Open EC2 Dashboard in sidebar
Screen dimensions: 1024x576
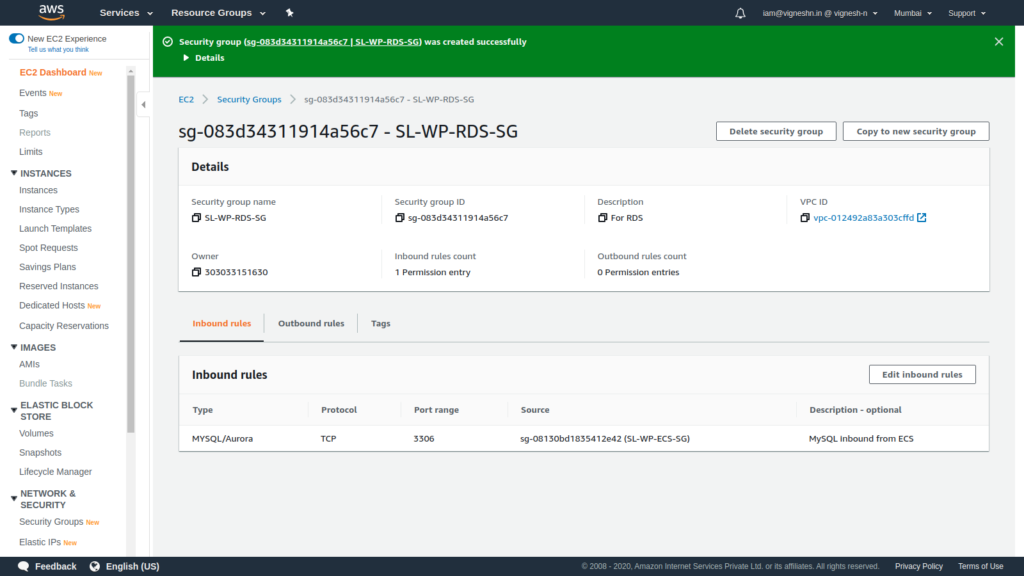click(53, 72)
